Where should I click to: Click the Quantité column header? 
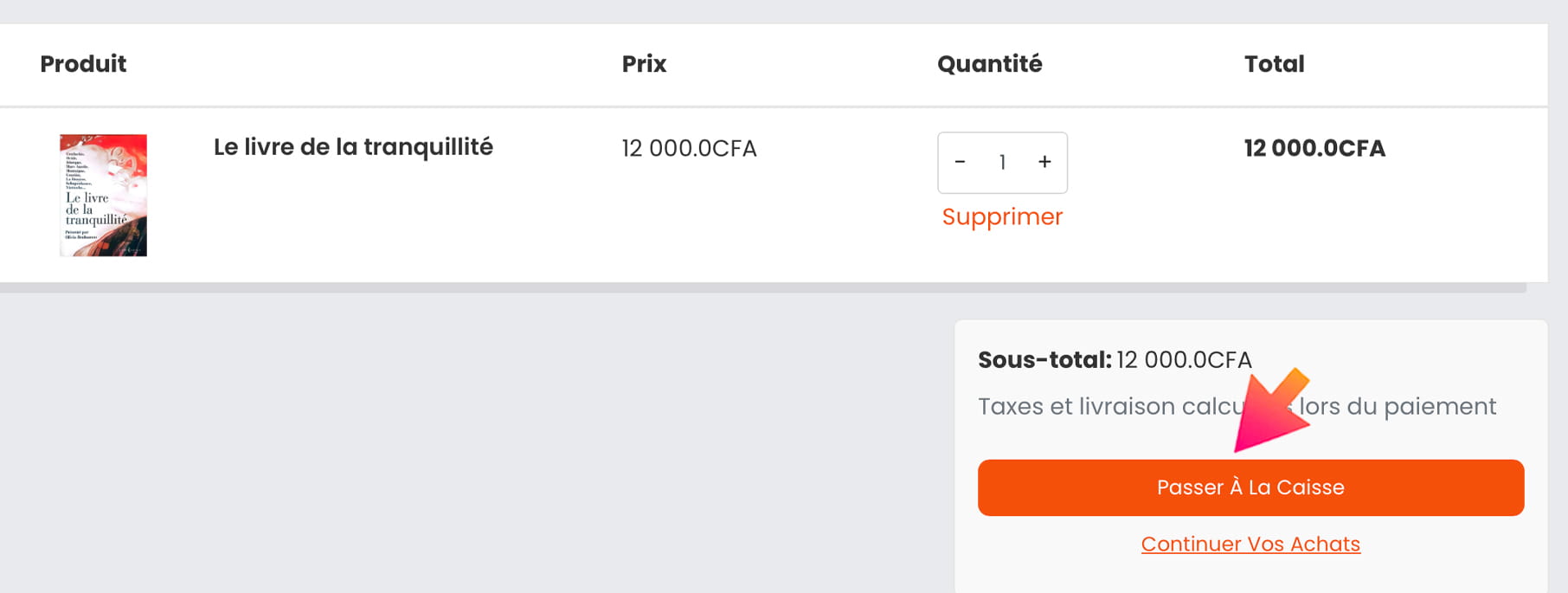989,64
